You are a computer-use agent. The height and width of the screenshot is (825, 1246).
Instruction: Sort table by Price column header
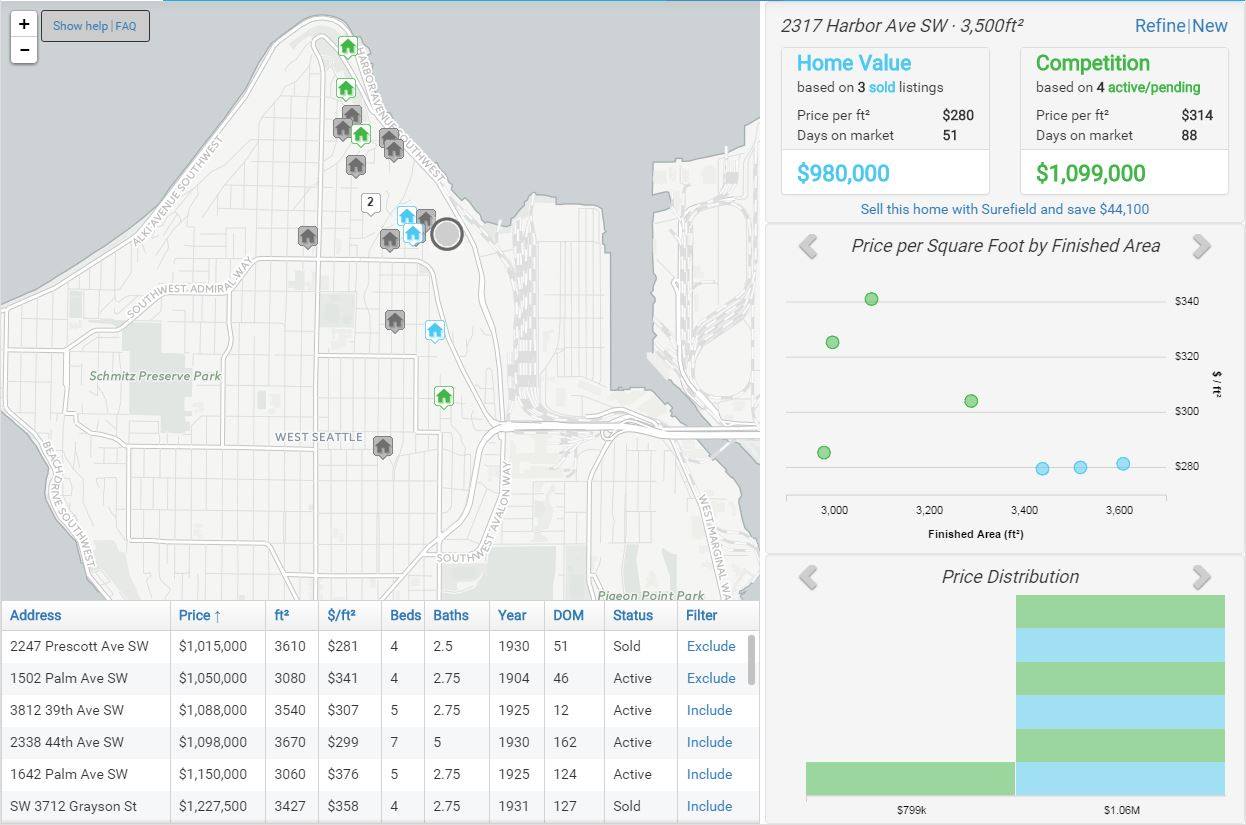coord(199,615)
